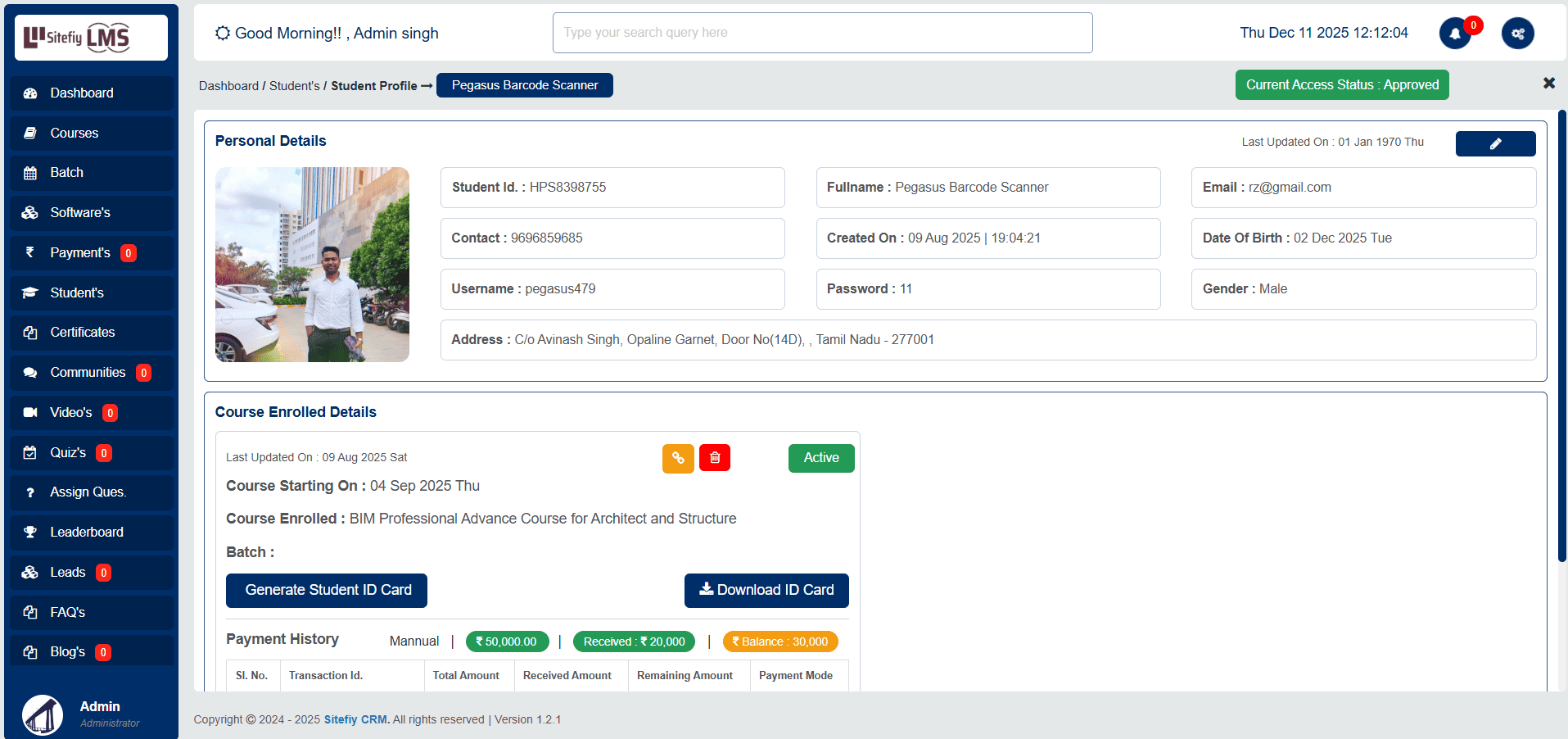Select Student's in the sidebar
The height and width of the screenshot is (739, 1568).
77,293
